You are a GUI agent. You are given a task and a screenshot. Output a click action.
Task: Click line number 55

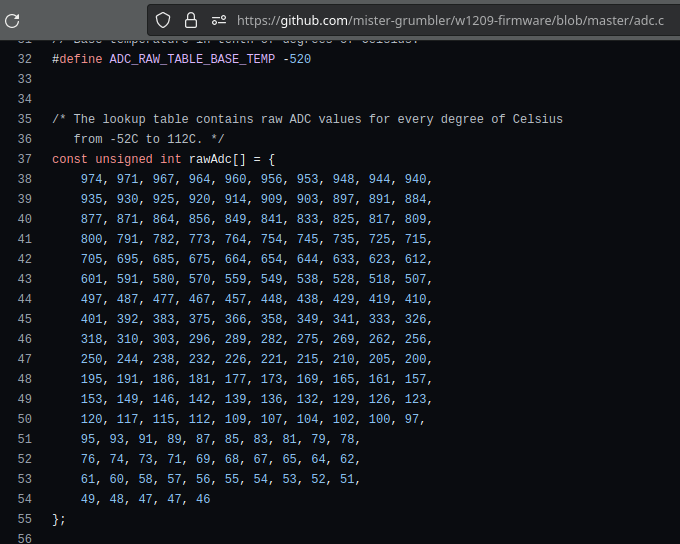pos(25,519)
